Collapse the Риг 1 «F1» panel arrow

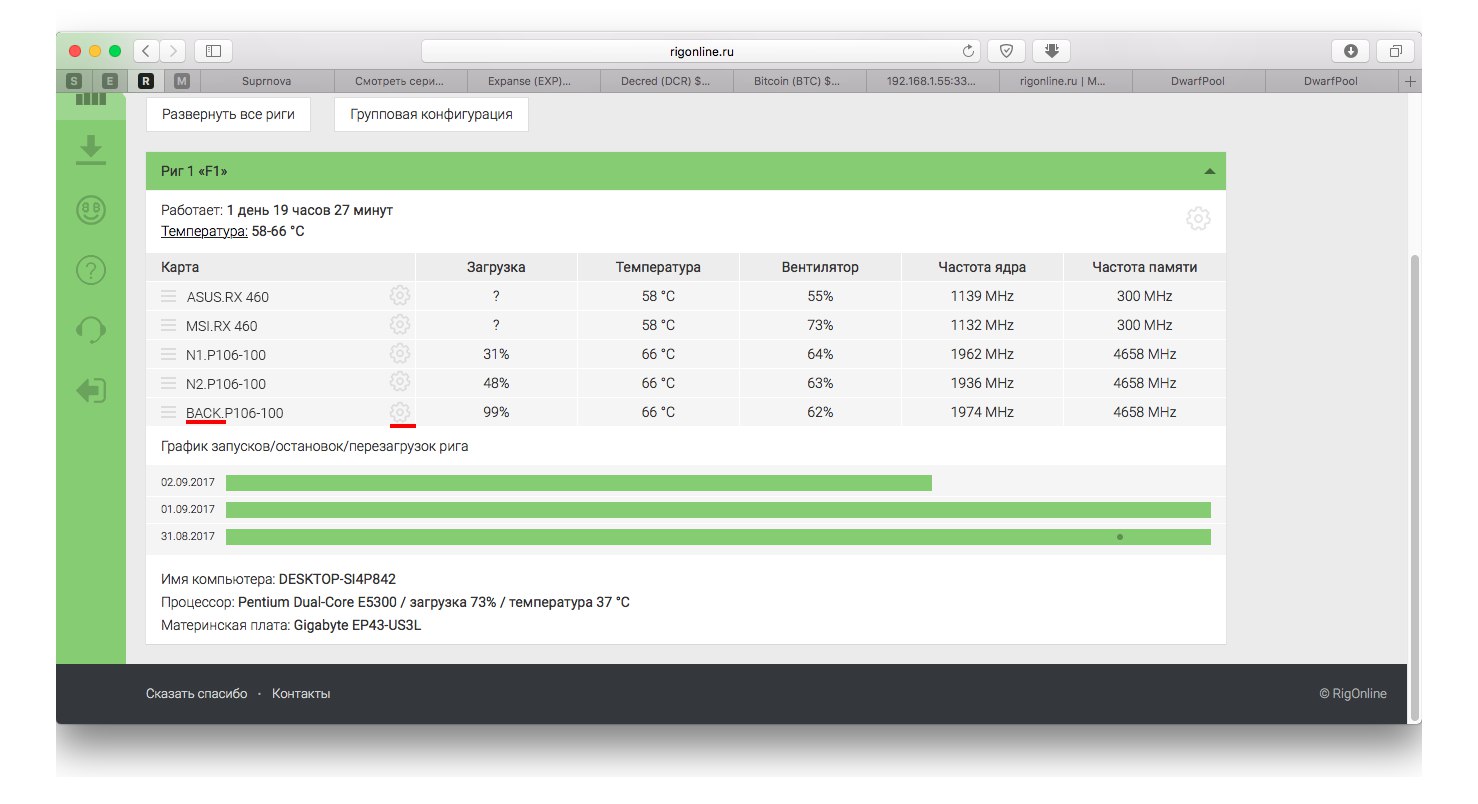pos(1210,172)
